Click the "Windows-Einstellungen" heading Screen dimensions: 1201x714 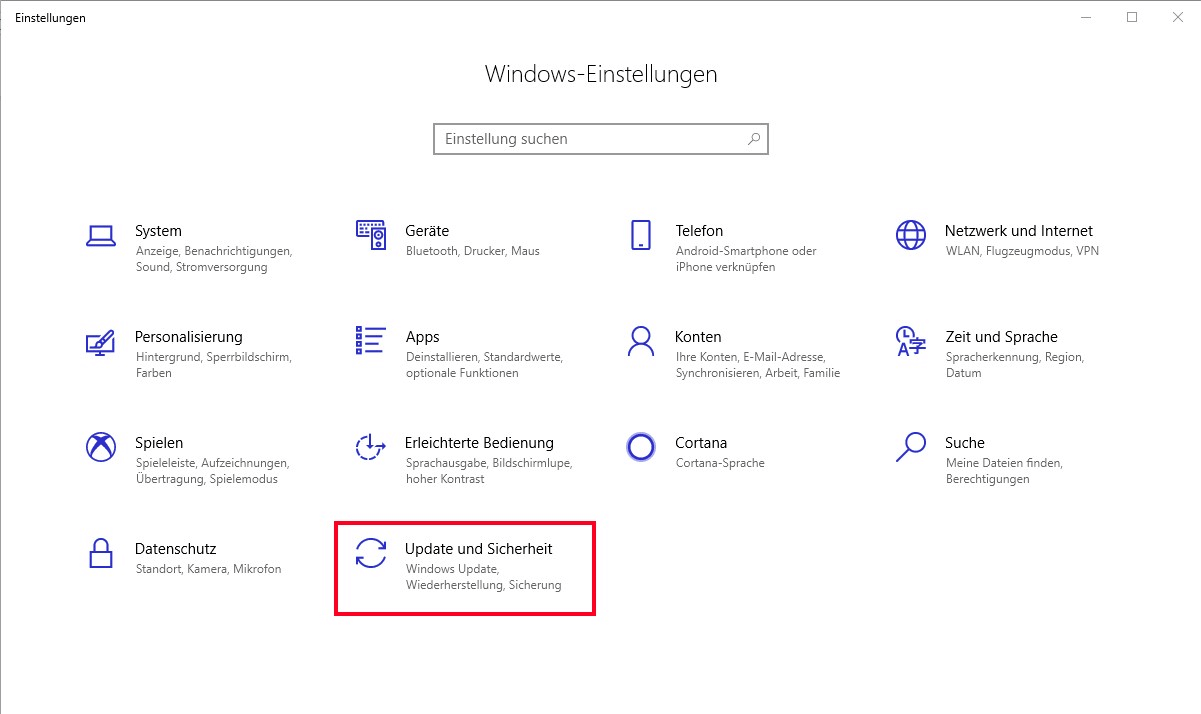[x=601, y=74]
